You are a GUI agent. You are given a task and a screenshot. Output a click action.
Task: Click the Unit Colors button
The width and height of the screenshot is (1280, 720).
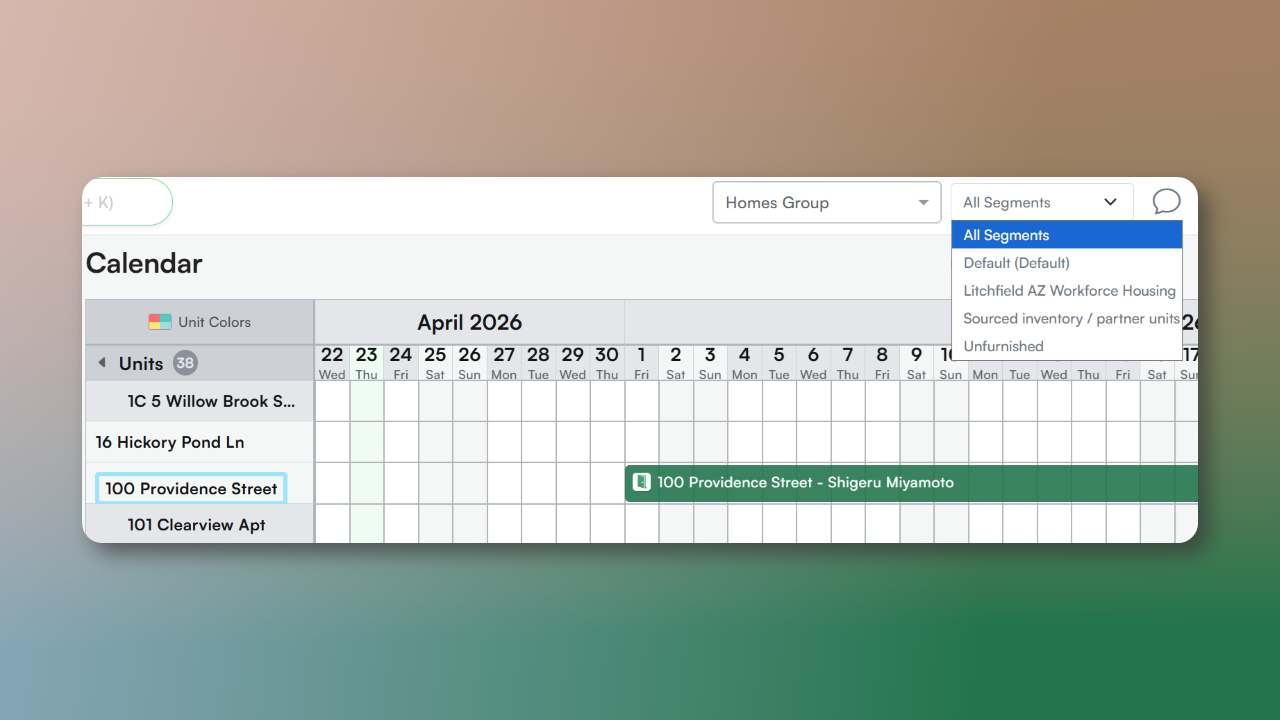point(214,322)
